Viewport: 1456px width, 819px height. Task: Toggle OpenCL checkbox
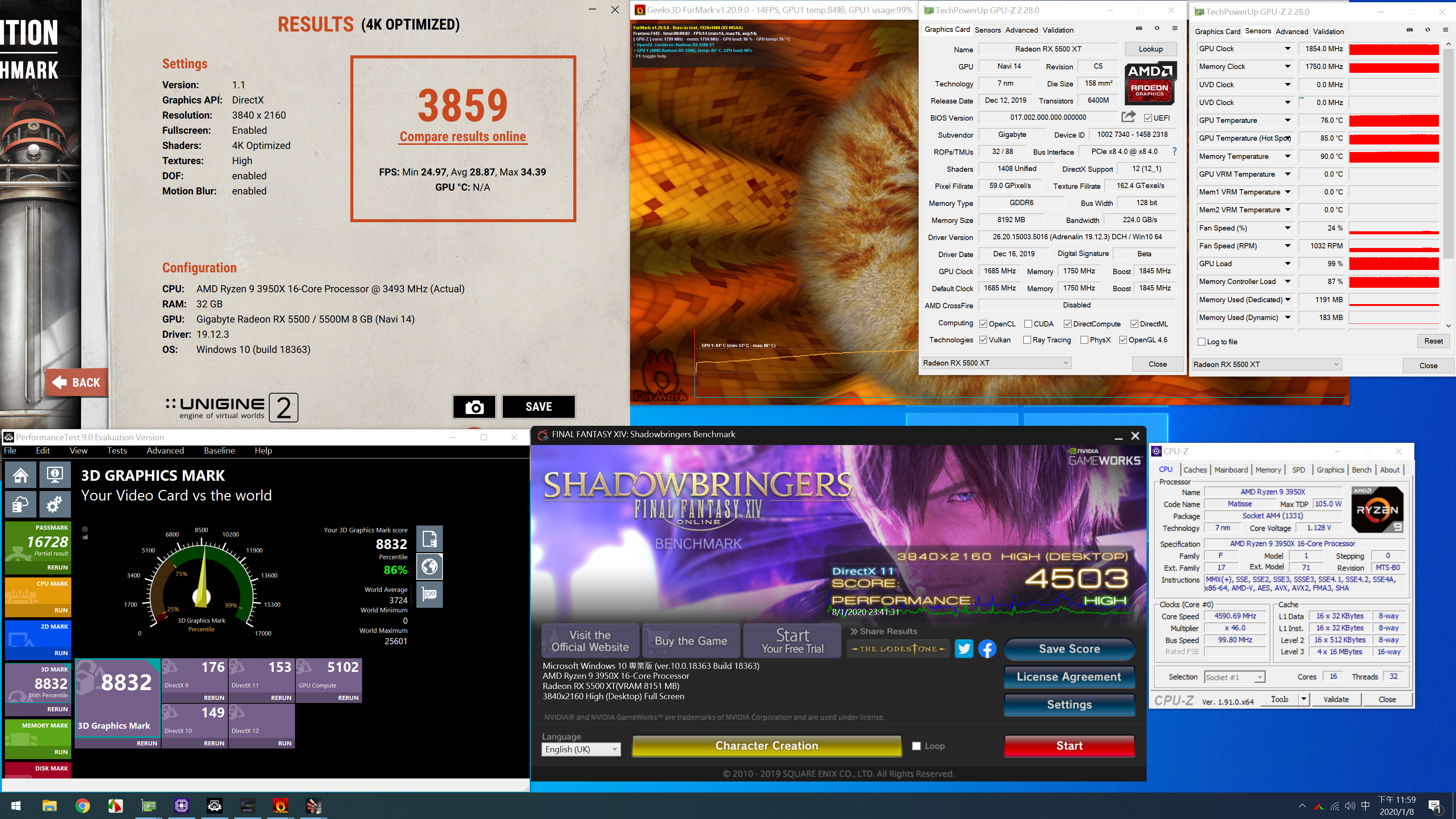(x=983, y=324)
